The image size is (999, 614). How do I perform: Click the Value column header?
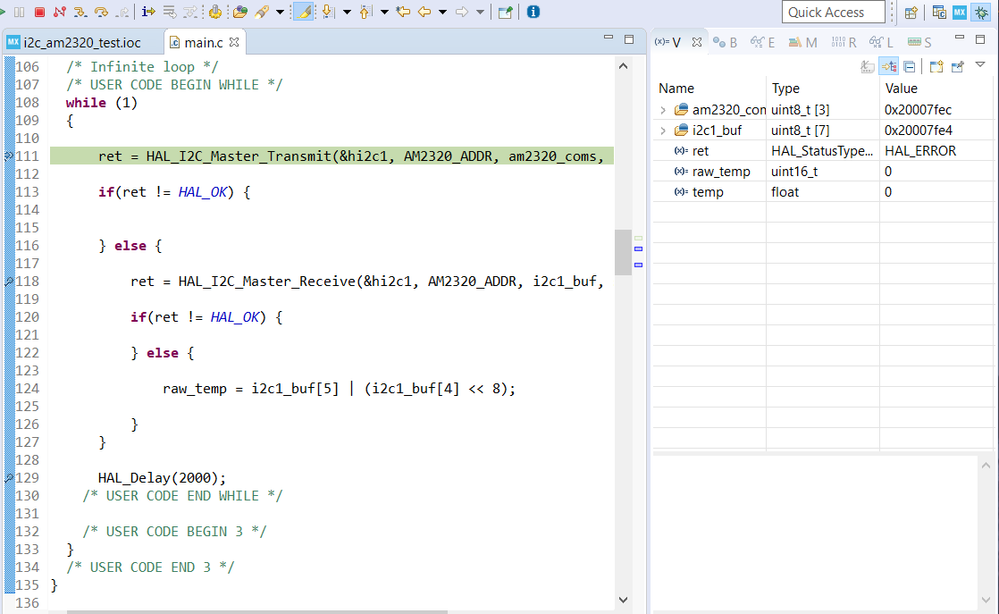(902, 88)
